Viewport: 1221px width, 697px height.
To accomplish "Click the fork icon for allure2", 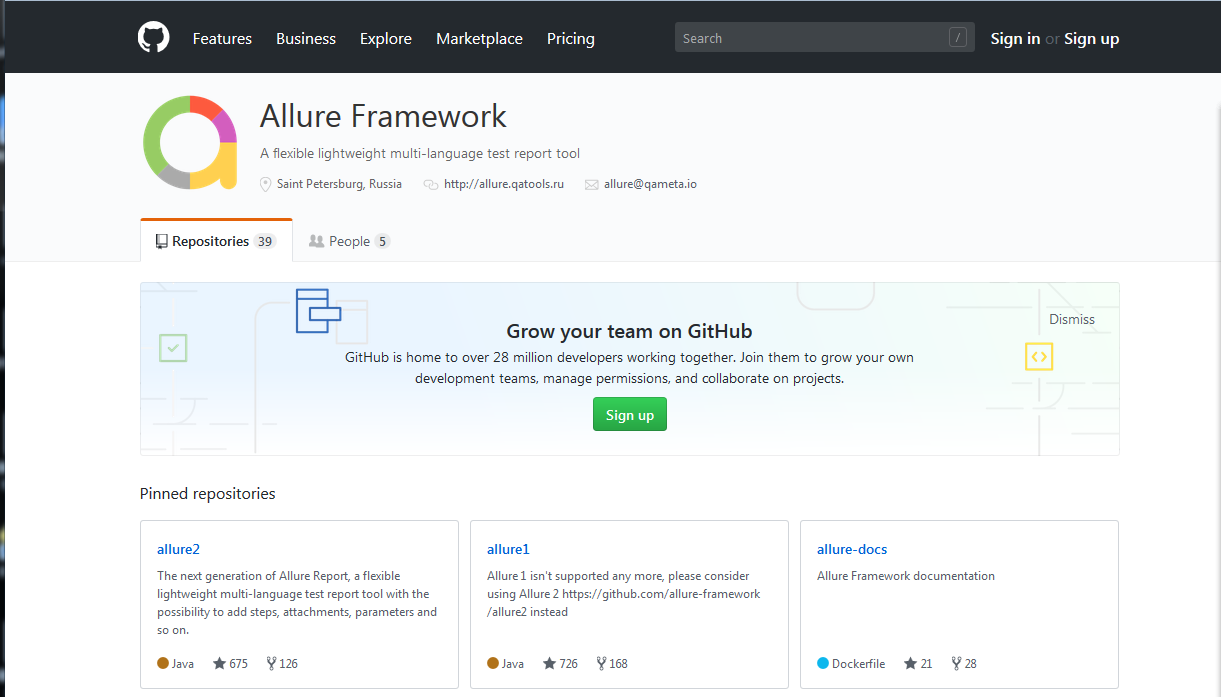I will click(271, 663).
